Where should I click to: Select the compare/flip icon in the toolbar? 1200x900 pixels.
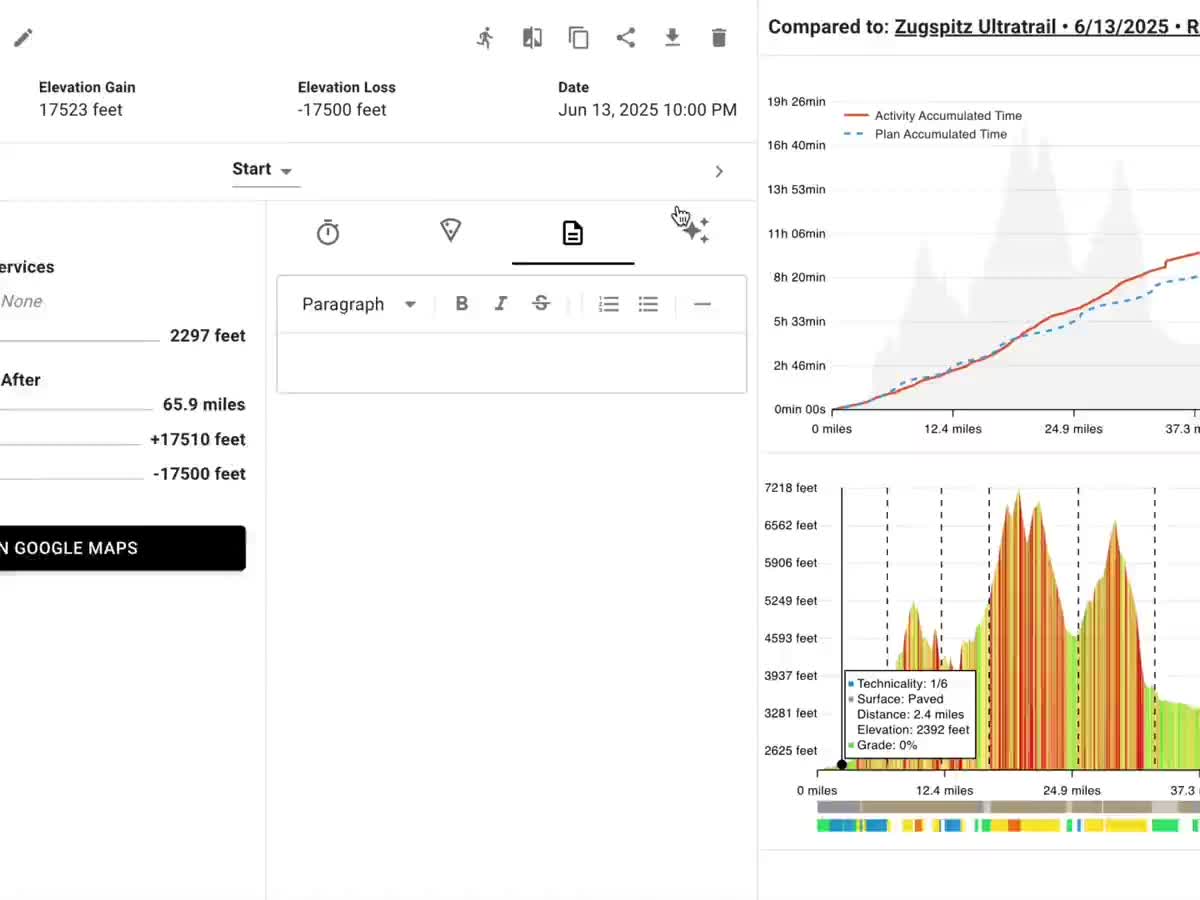click(x=532, y=37)
